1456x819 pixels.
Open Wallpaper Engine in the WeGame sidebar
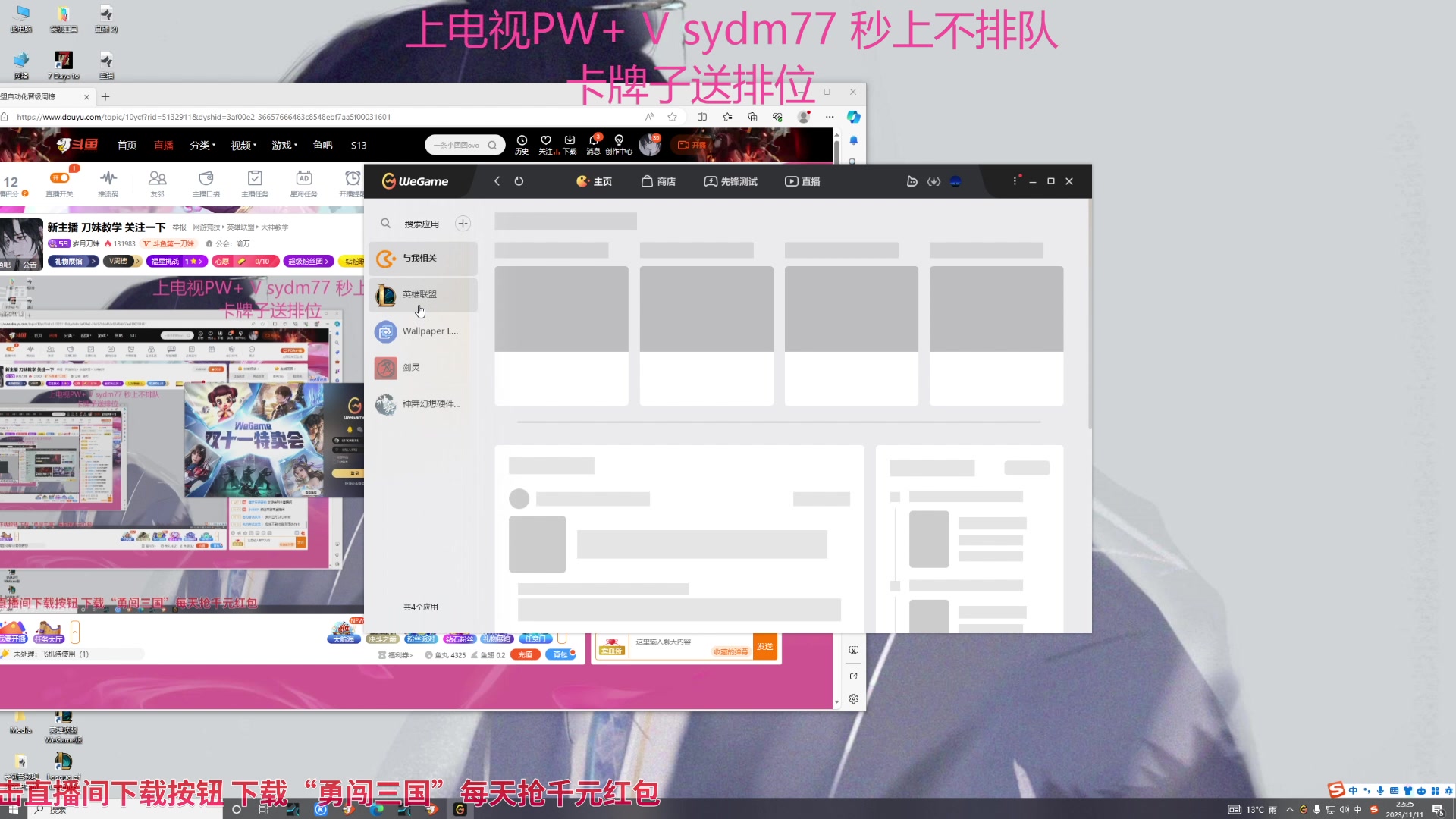click(422, 331)
